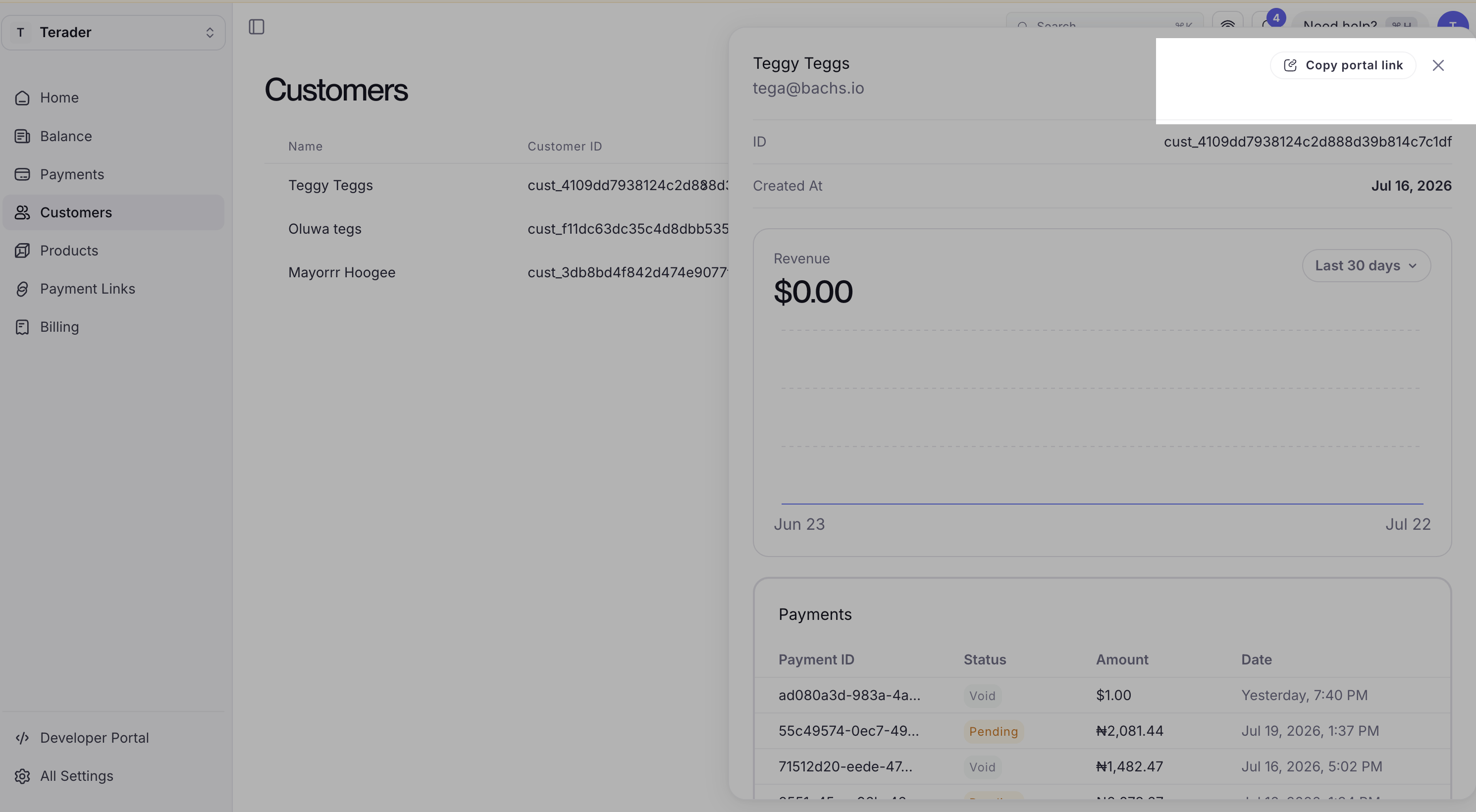Click the Home icon in sidebar
This screenshot has width=1476, height=812.
[x=22, y=98]
